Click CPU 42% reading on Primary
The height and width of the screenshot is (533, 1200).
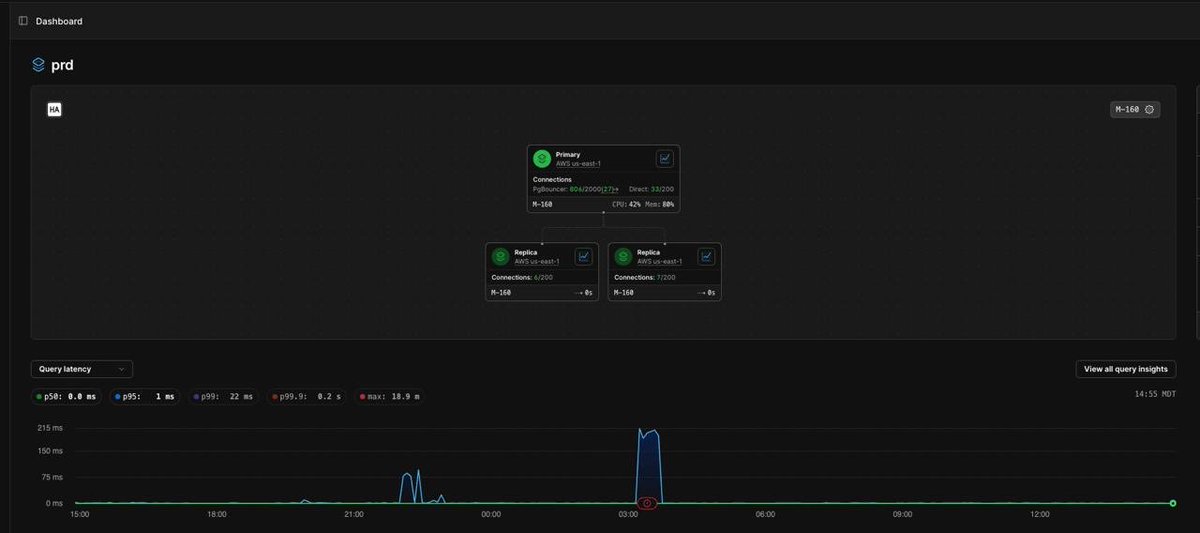[x=626, y=204]
